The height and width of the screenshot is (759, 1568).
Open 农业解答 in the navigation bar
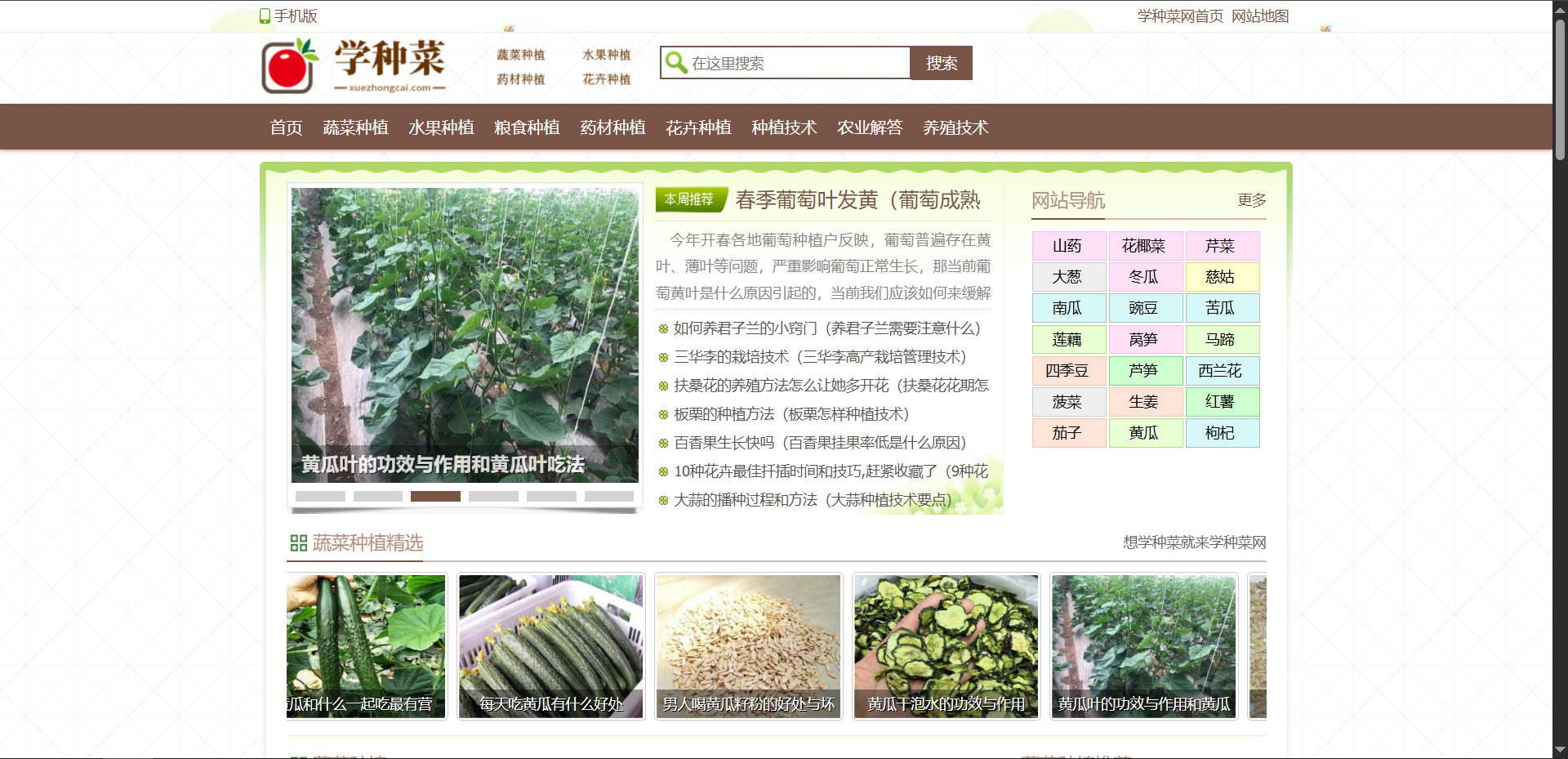(870, 127)
